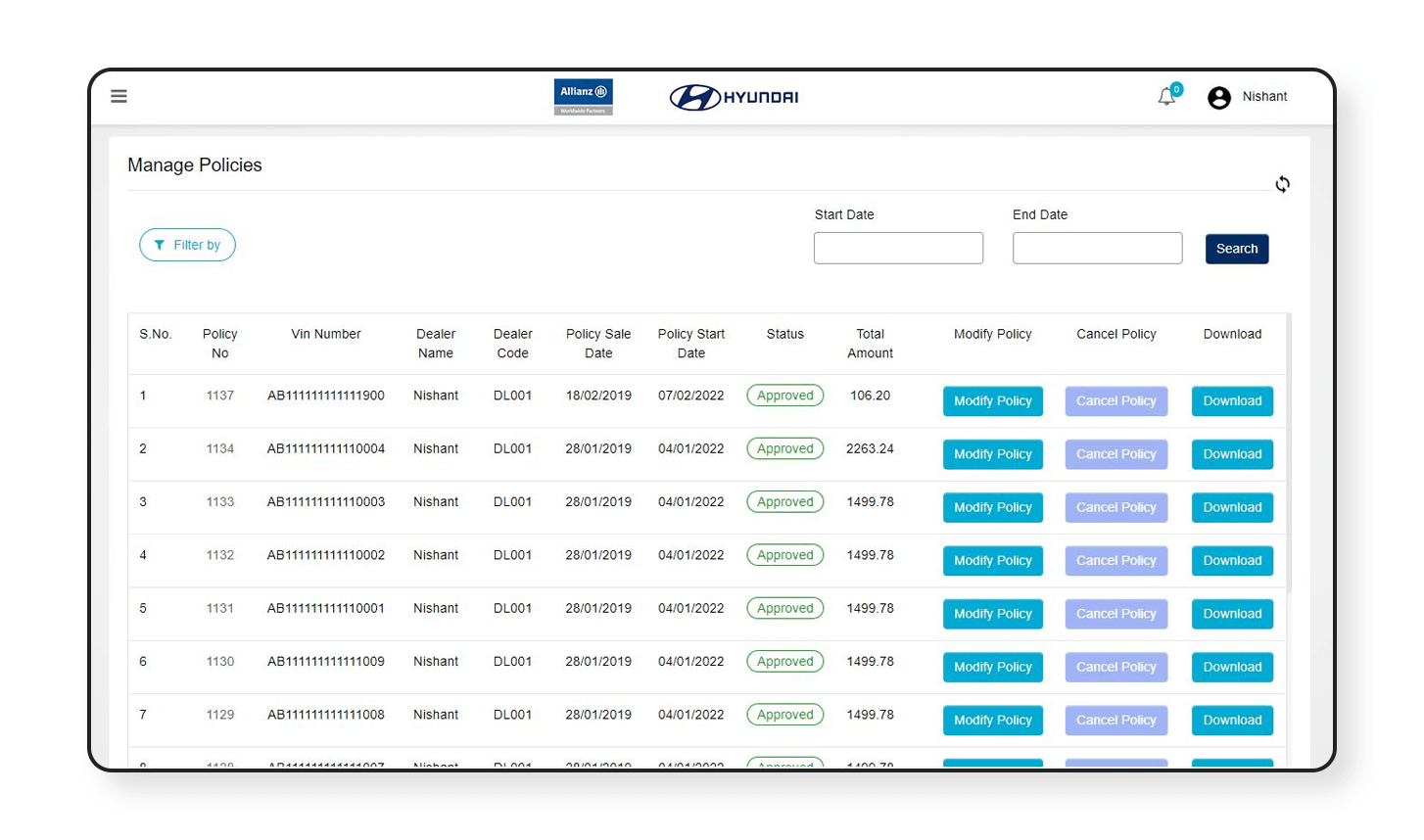
Task: Focus the Start Date field
Action: point(898,248)
